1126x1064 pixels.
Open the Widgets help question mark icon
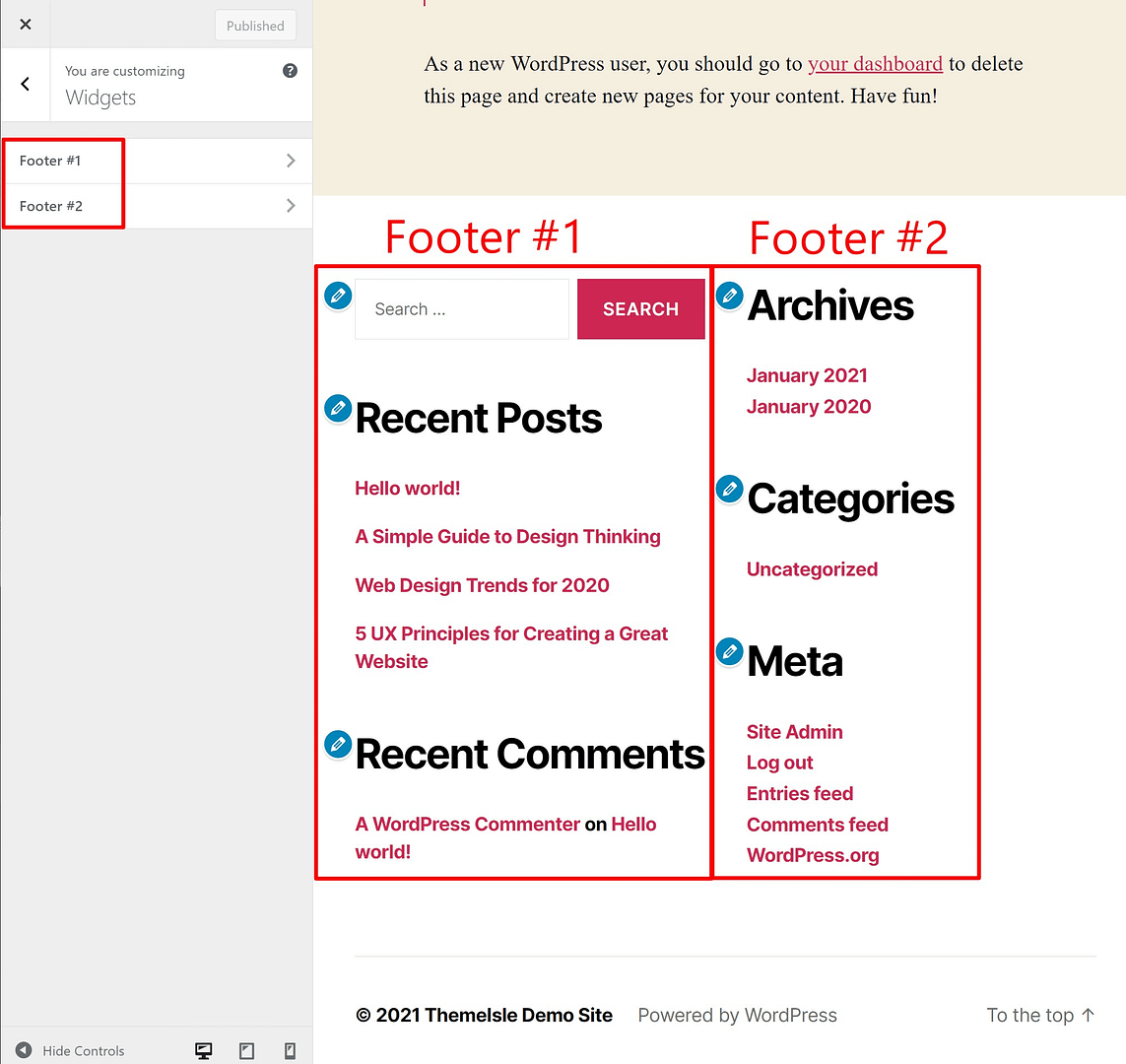tap(289, 70)
